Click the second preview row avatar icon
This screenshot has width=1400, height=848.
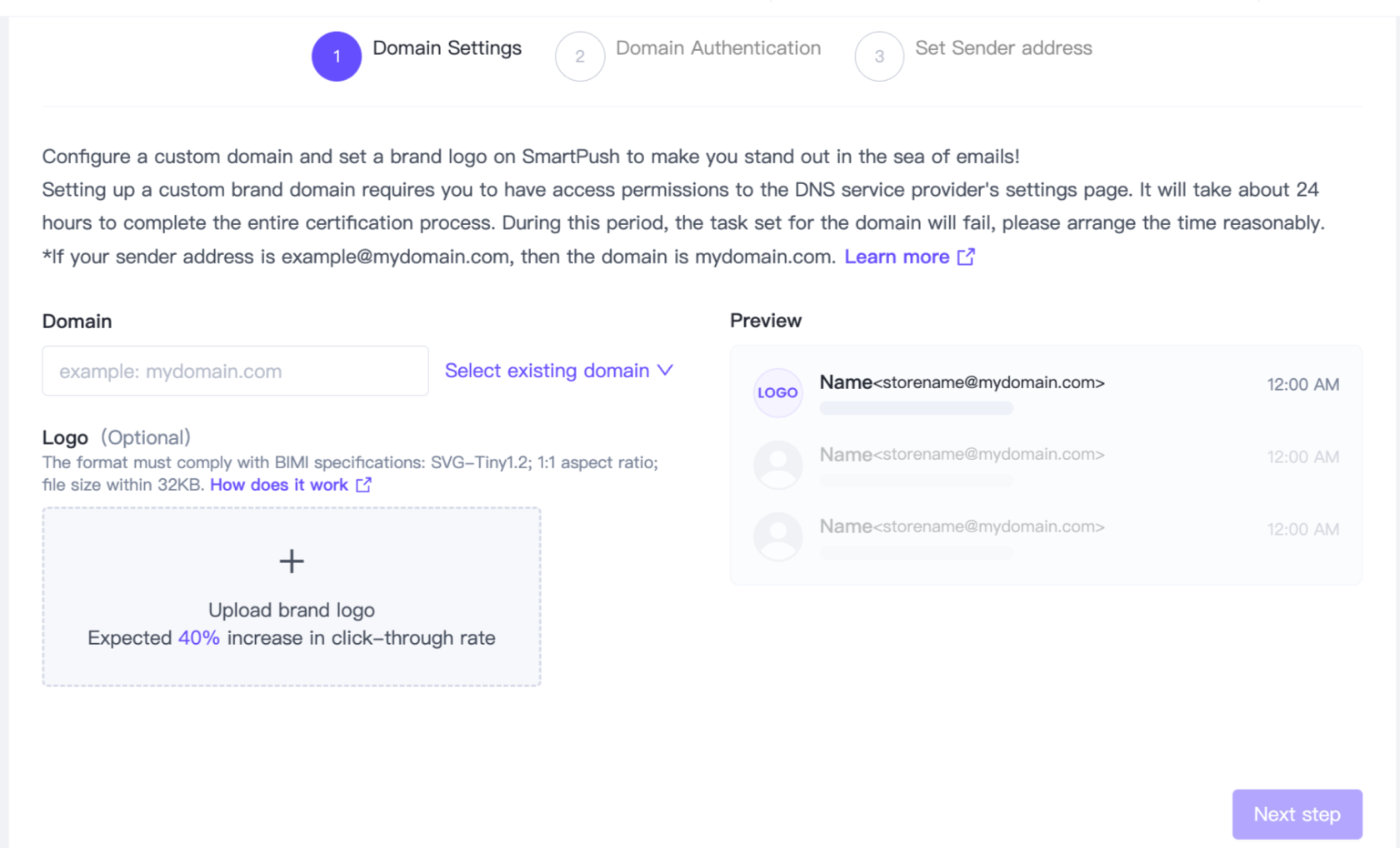point(777,465)
